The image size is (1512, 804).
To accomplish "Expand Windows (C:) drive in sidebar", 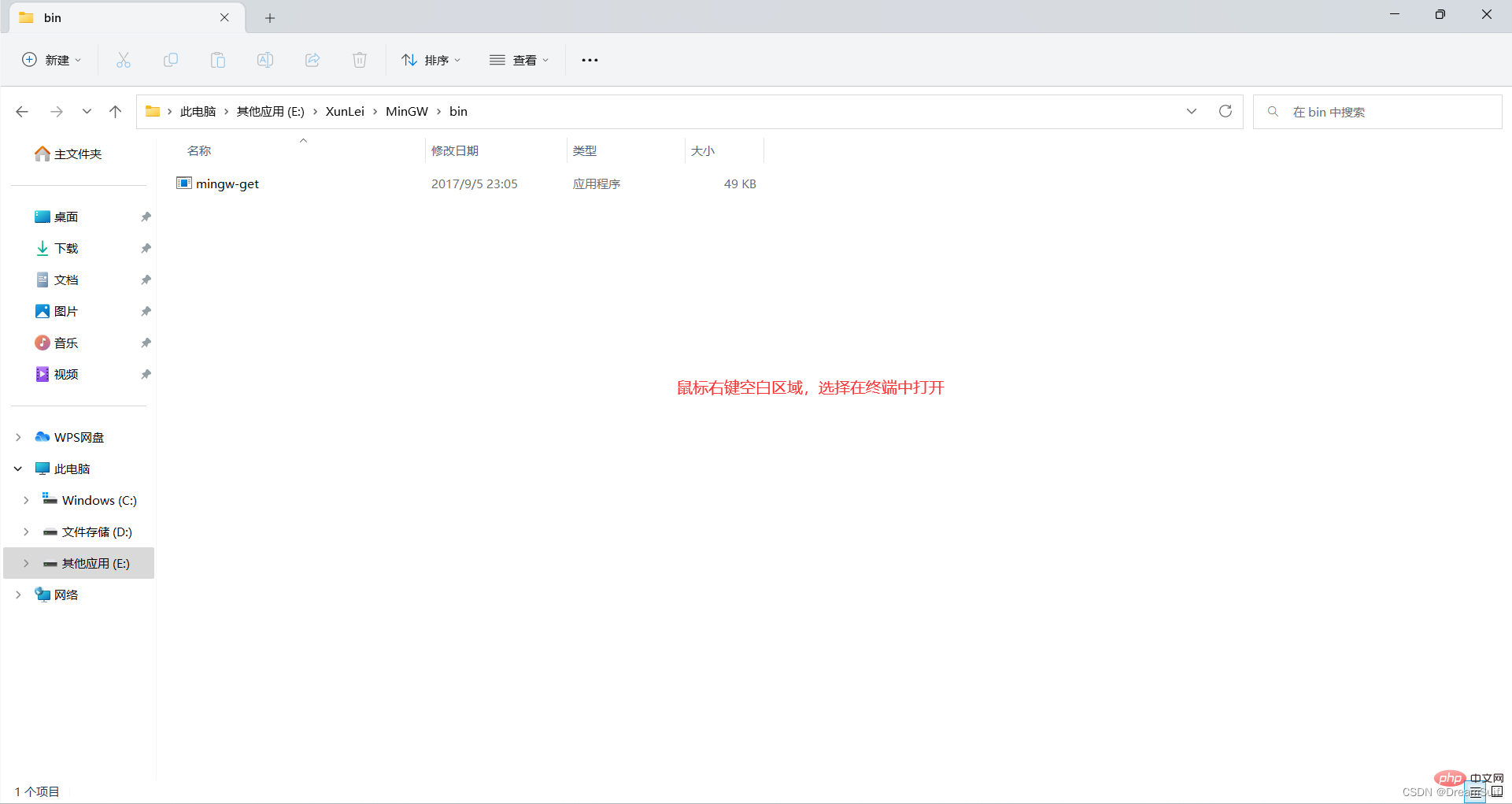I will tap(26, 500).
